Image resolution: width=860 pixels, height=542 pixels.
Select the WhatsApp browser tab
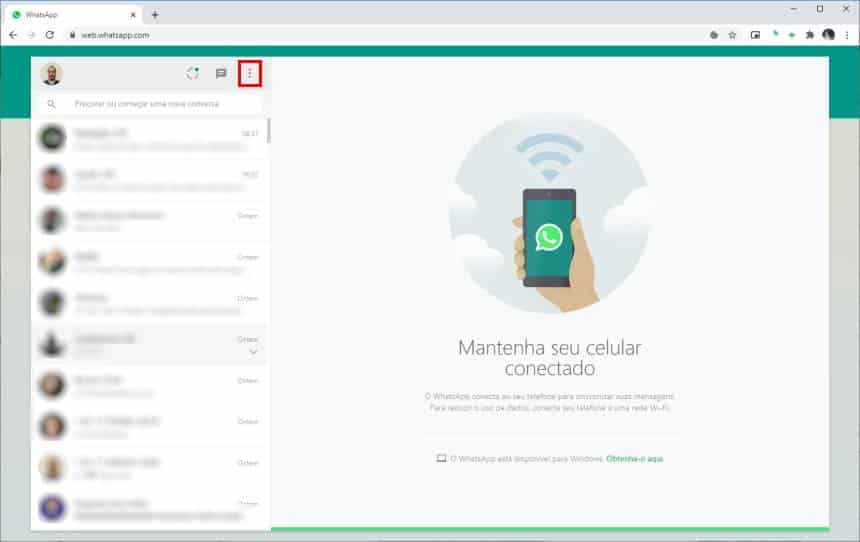74,15
